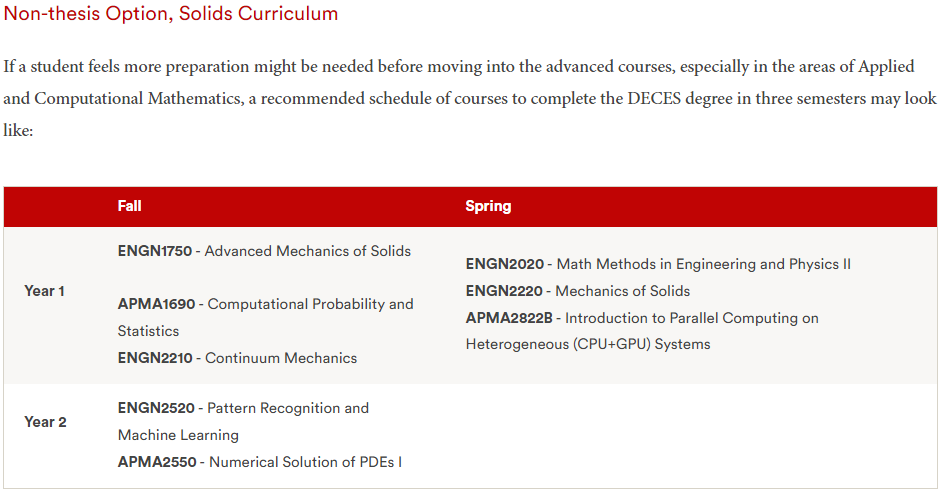
Task: Click the Spring column header
Action: pos(489,206)
